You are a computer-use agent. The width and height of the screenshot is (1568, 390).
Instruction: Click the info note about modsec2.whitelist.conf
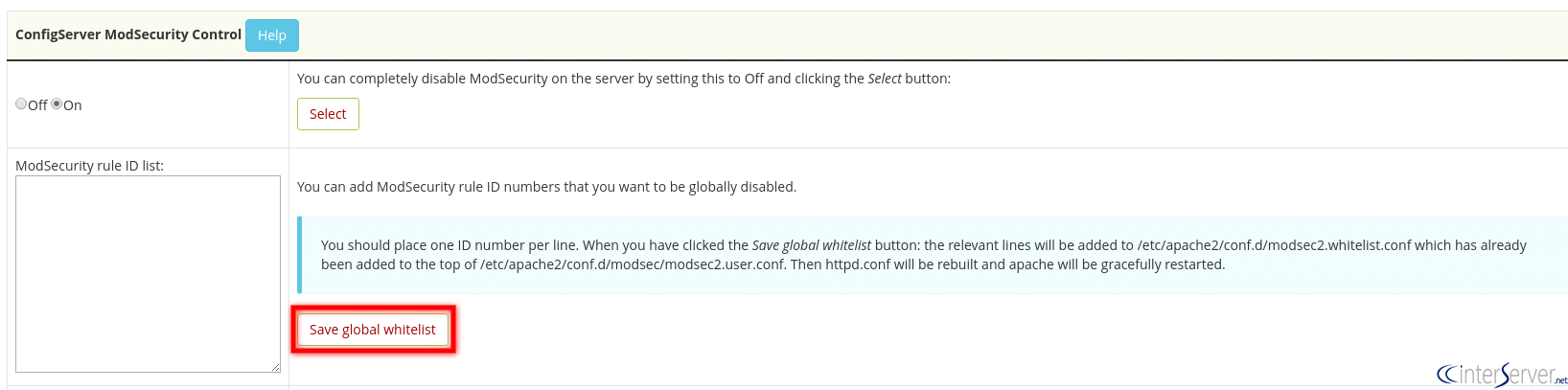[x=933, y=255]
